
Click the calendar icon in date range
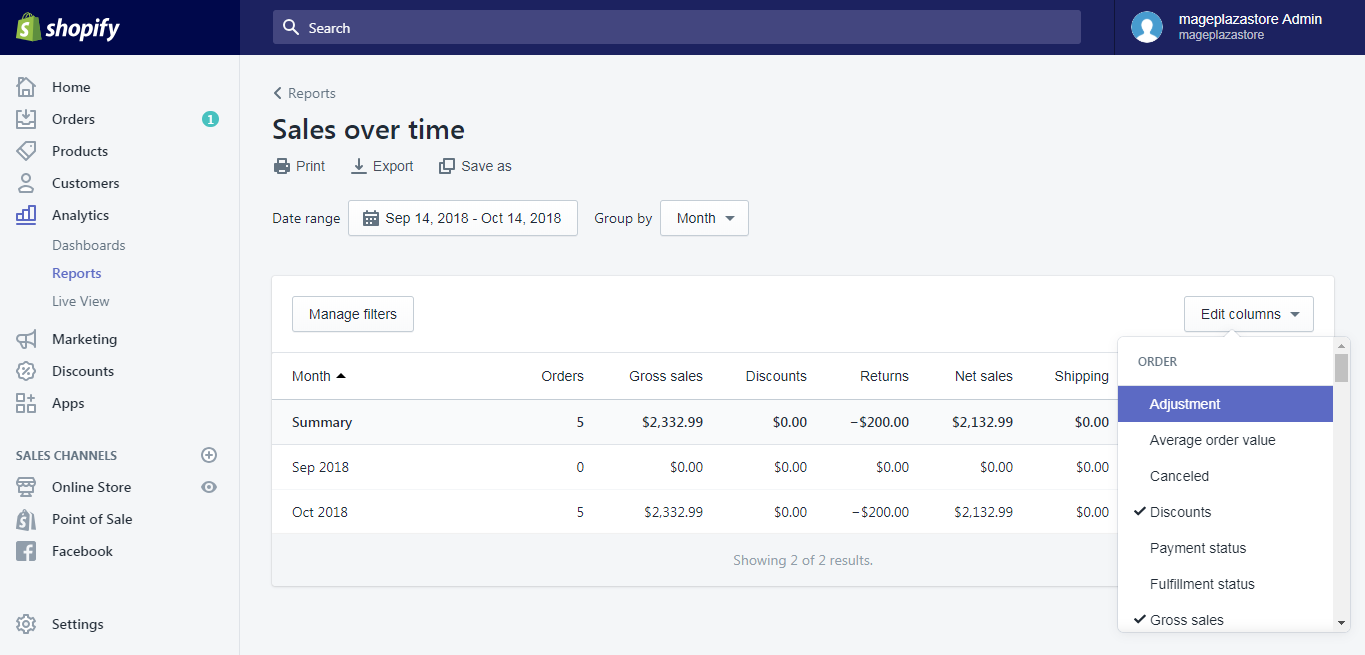[x=370, y=218]
